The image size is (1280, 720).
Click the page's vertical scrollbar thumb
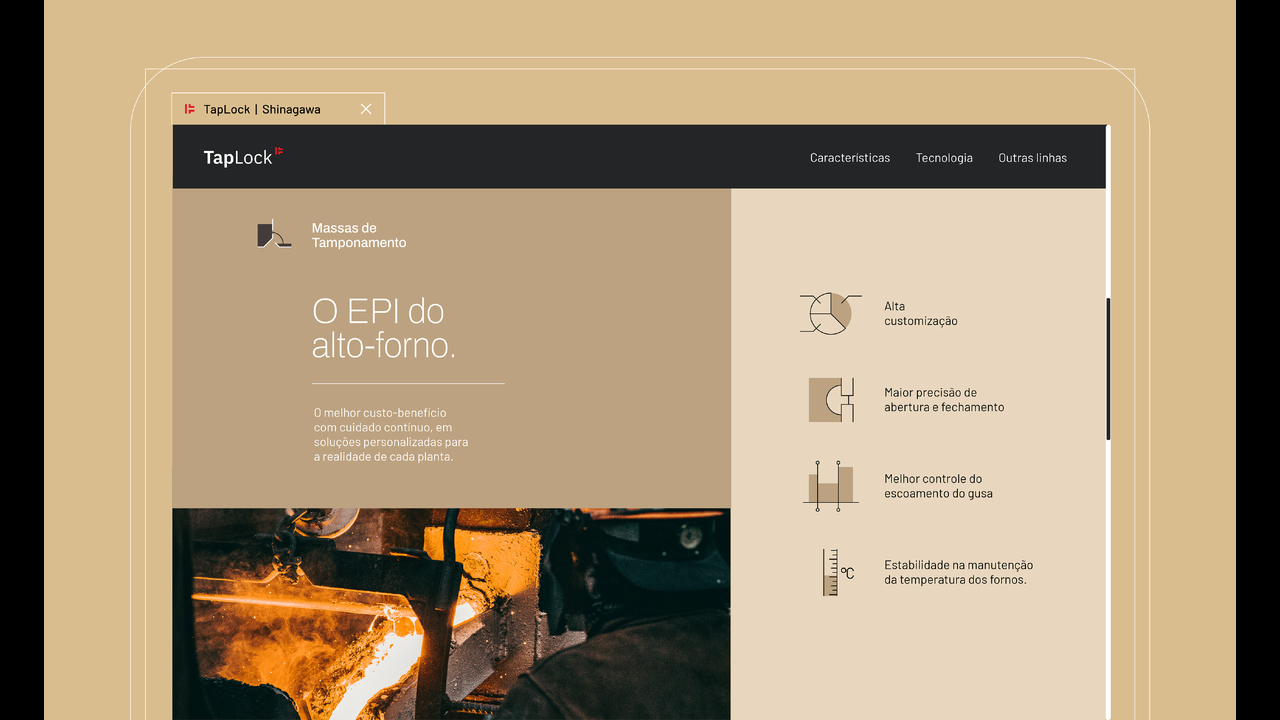(1108, 368)
